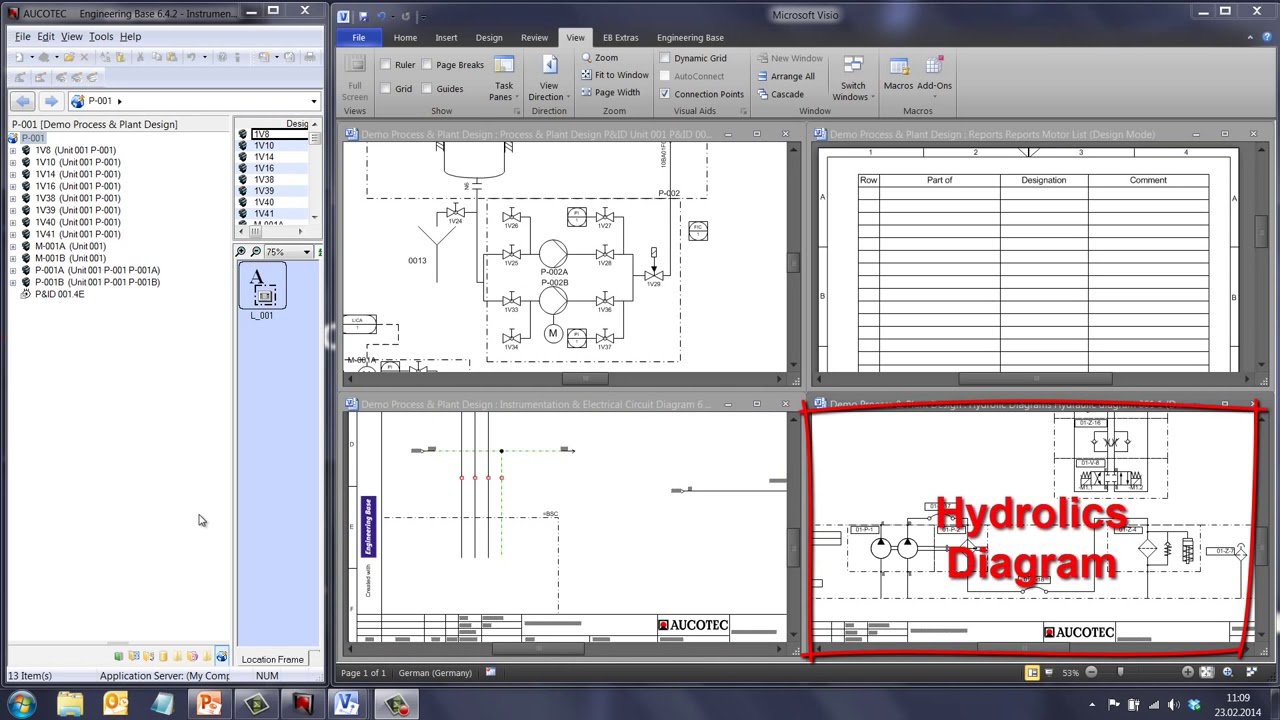Open the Windows Start menu
The image size is (1280, 720).
click(x=22, y=704)
